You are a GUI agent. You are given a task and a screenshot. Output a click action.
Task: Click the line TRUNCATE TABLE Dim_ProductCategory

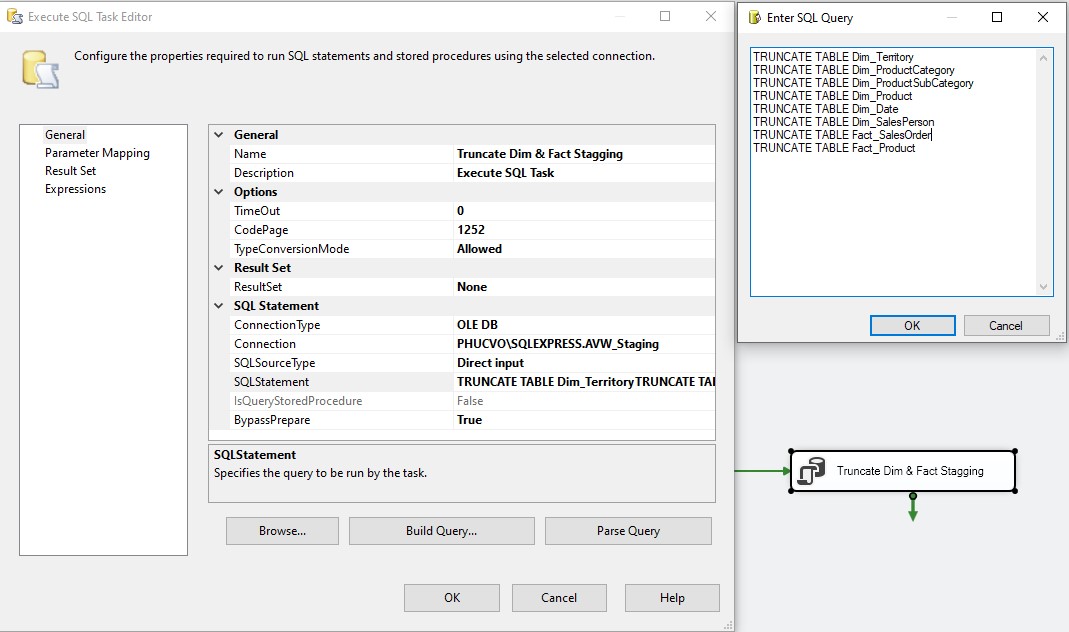[854, 70]
